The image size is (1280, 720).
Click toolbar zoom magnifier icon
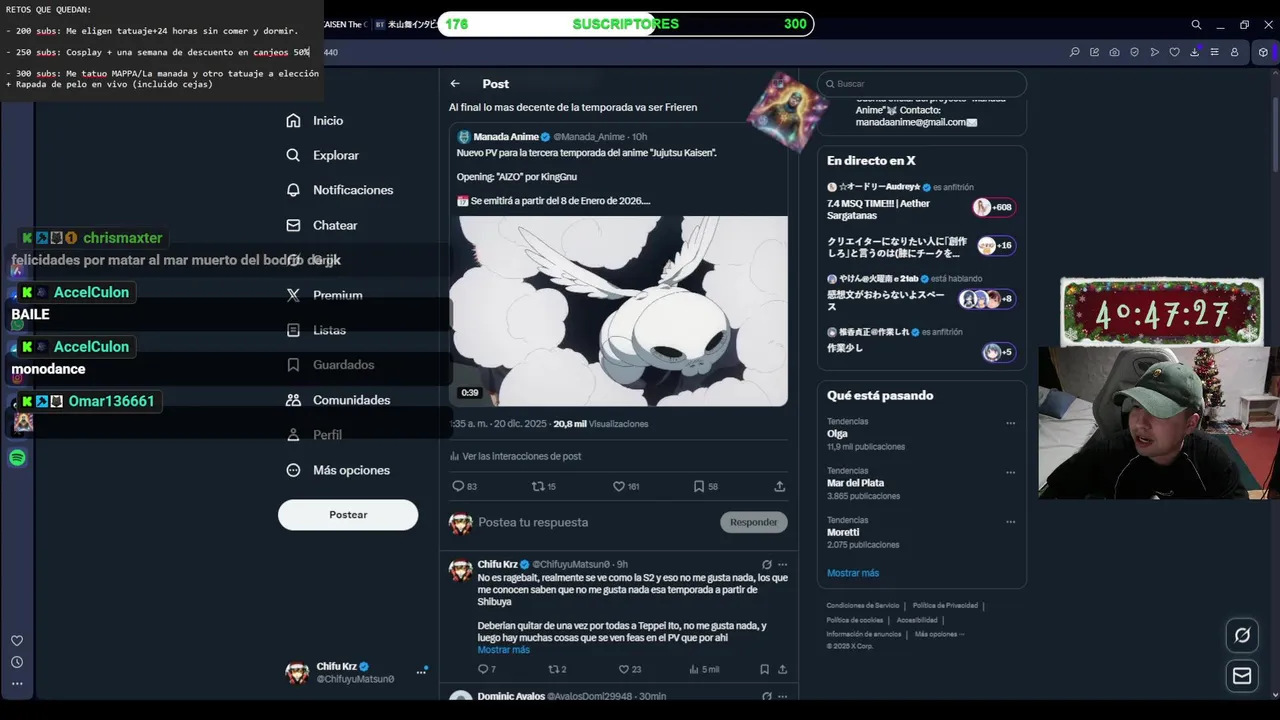(1074, 52)
